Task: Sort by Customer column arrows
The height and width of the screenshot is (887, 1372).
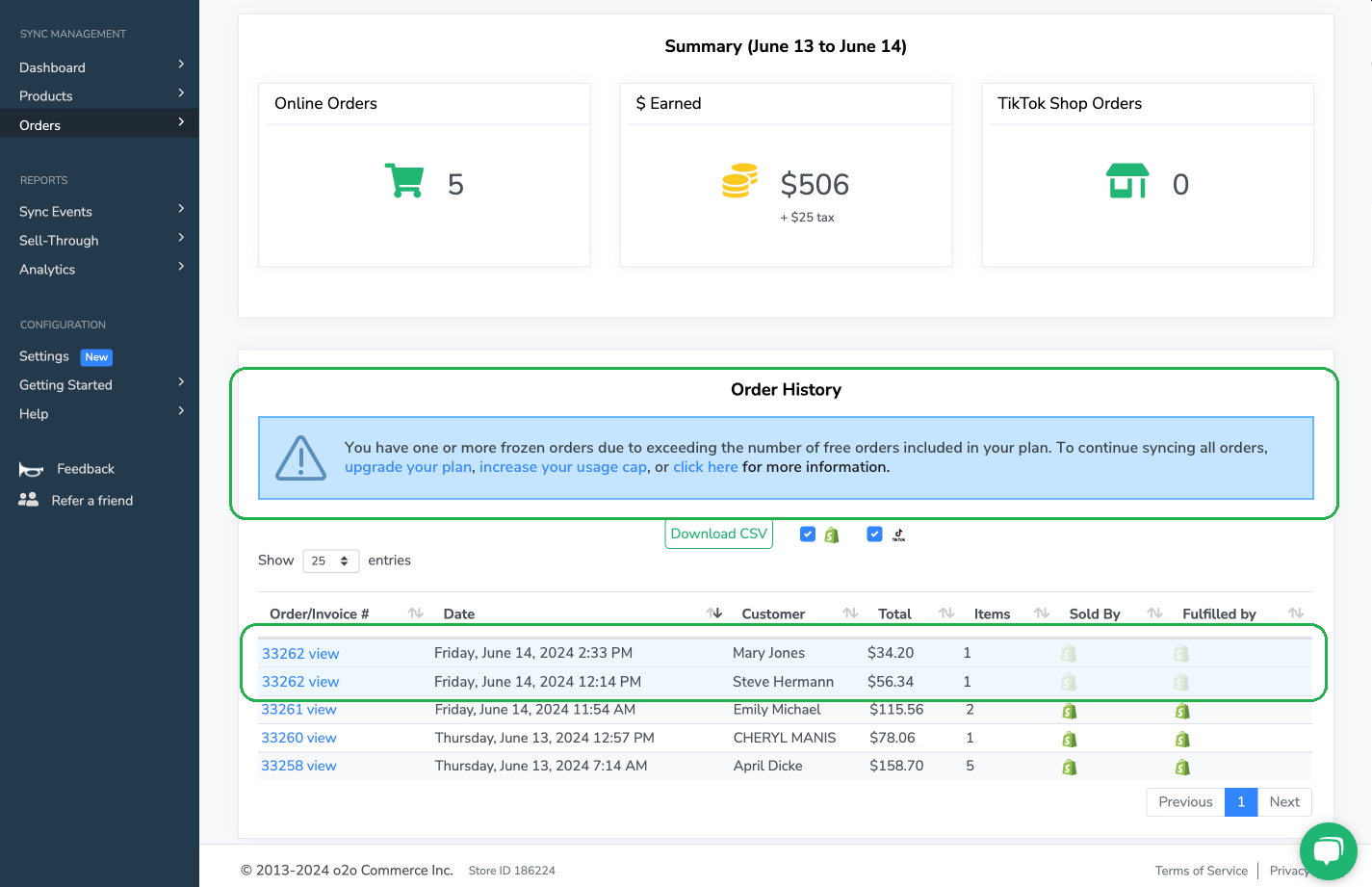Action: pos(850,613)
